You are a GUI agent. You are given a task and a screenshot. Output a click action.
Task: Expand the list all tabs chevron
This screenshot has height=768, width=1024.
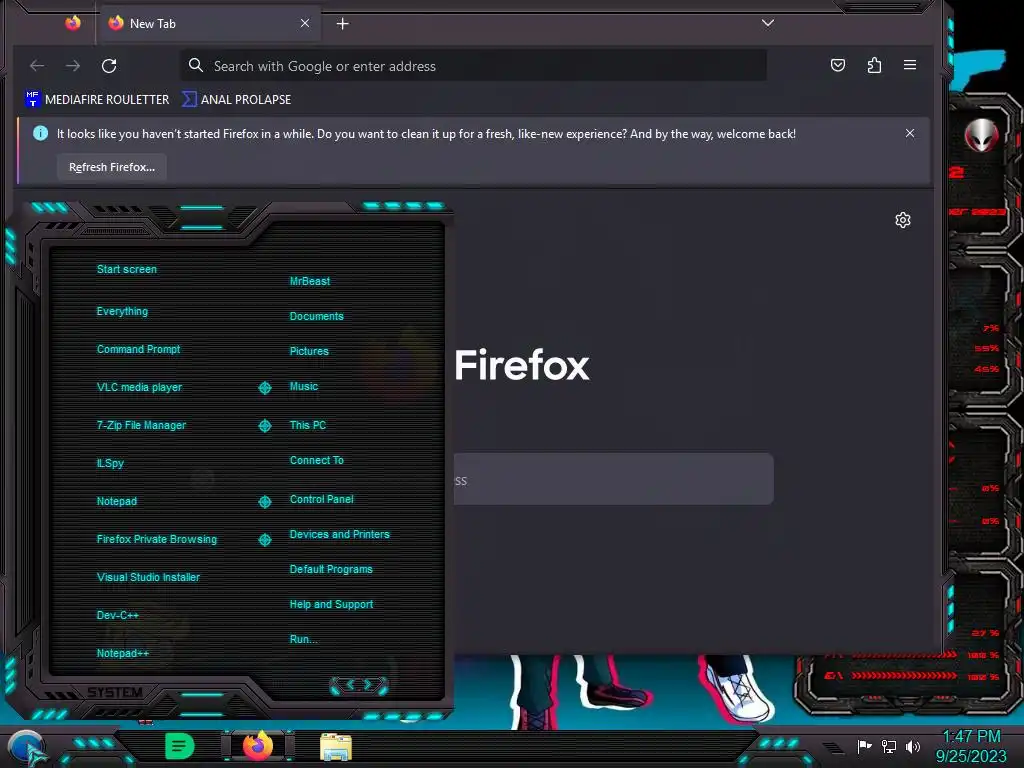point(768,24)
